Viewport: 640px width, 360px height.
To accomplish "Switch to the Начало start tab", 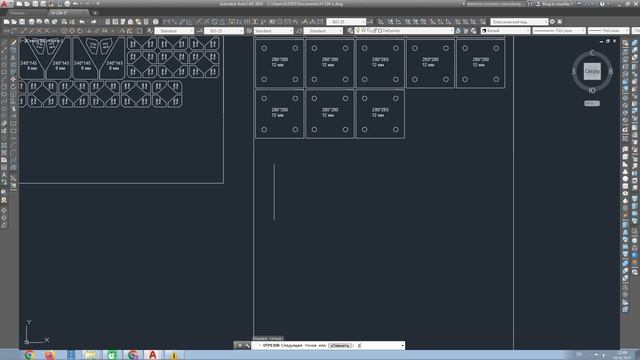I will click(18, 13).
